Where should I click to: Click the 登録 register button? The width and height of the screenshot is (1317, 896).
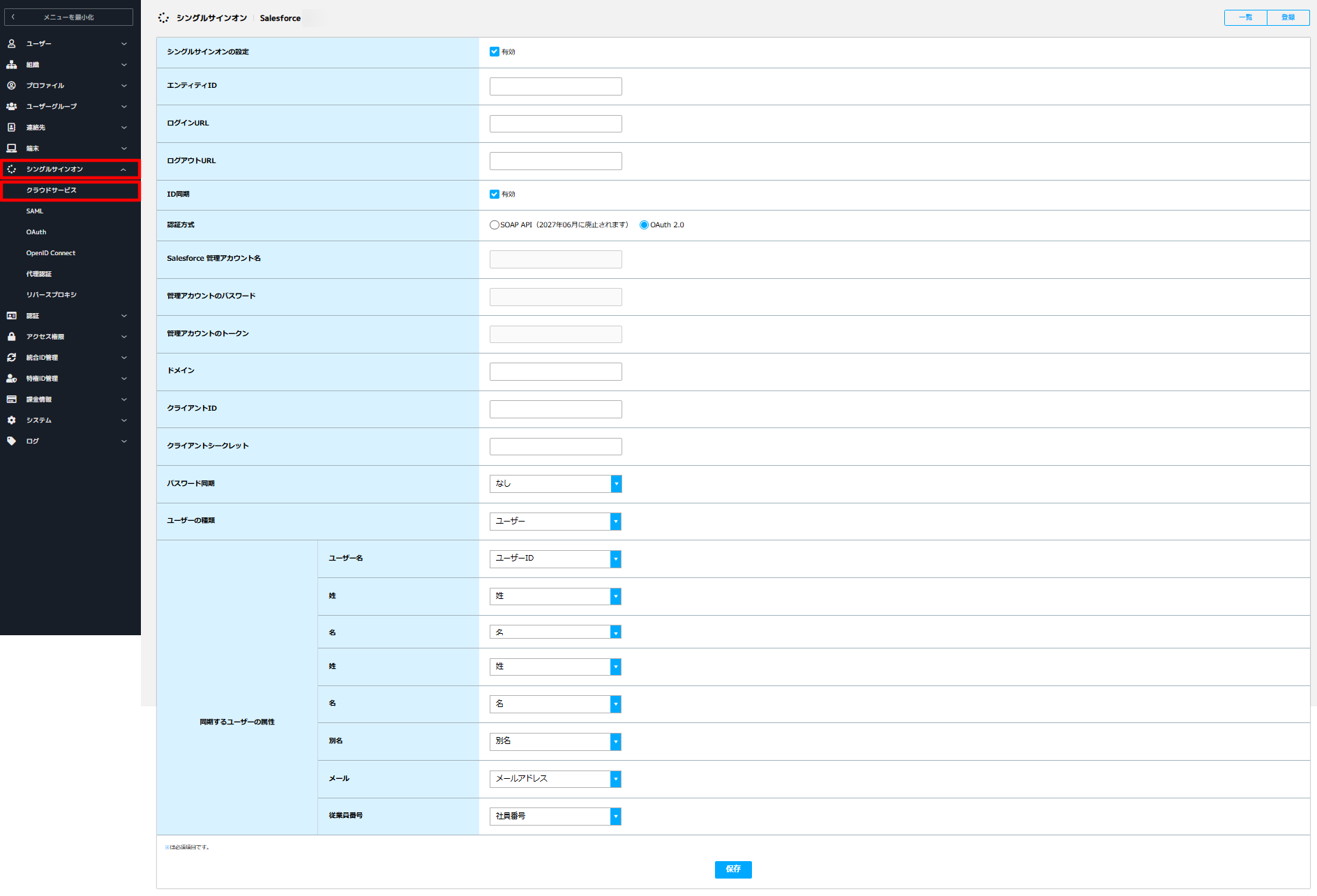[1288, 17]
